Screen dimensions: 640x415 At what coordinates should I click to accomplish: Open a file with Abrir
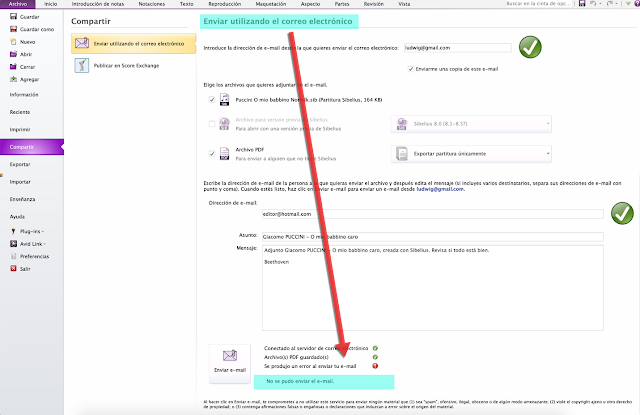point(21,54)
